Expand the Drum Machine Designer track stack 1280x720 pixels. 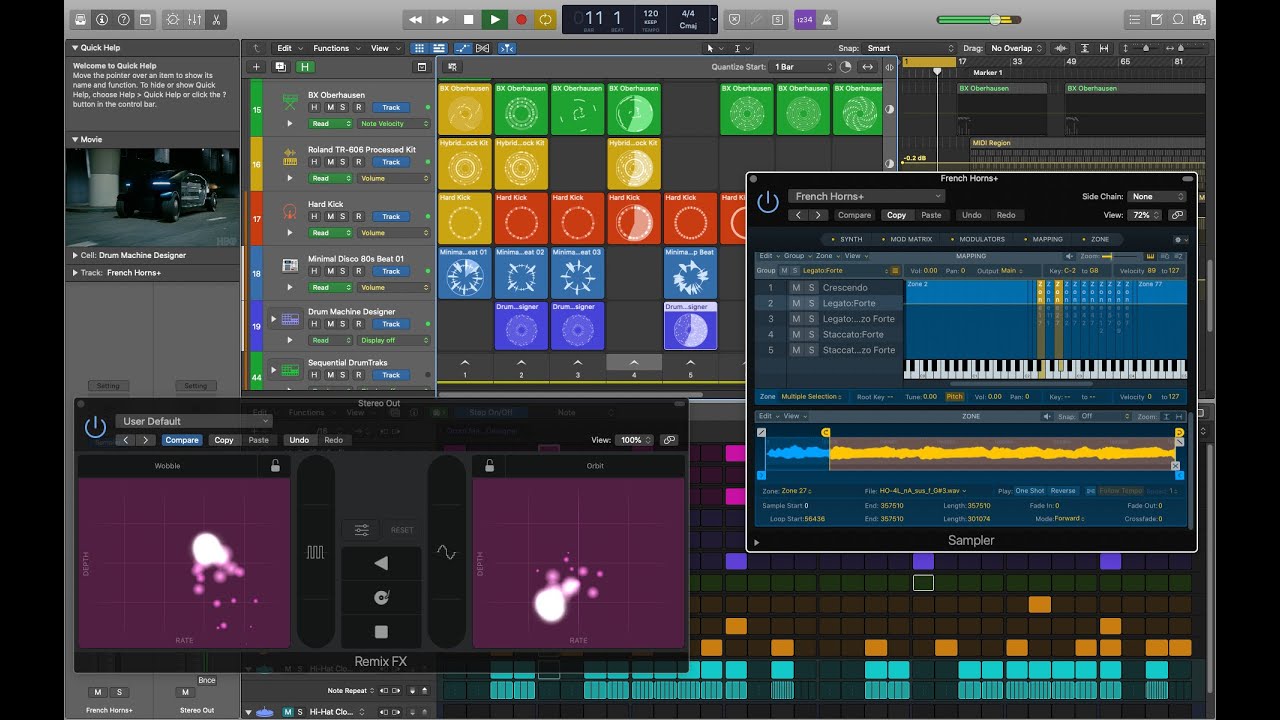point(273,319)
